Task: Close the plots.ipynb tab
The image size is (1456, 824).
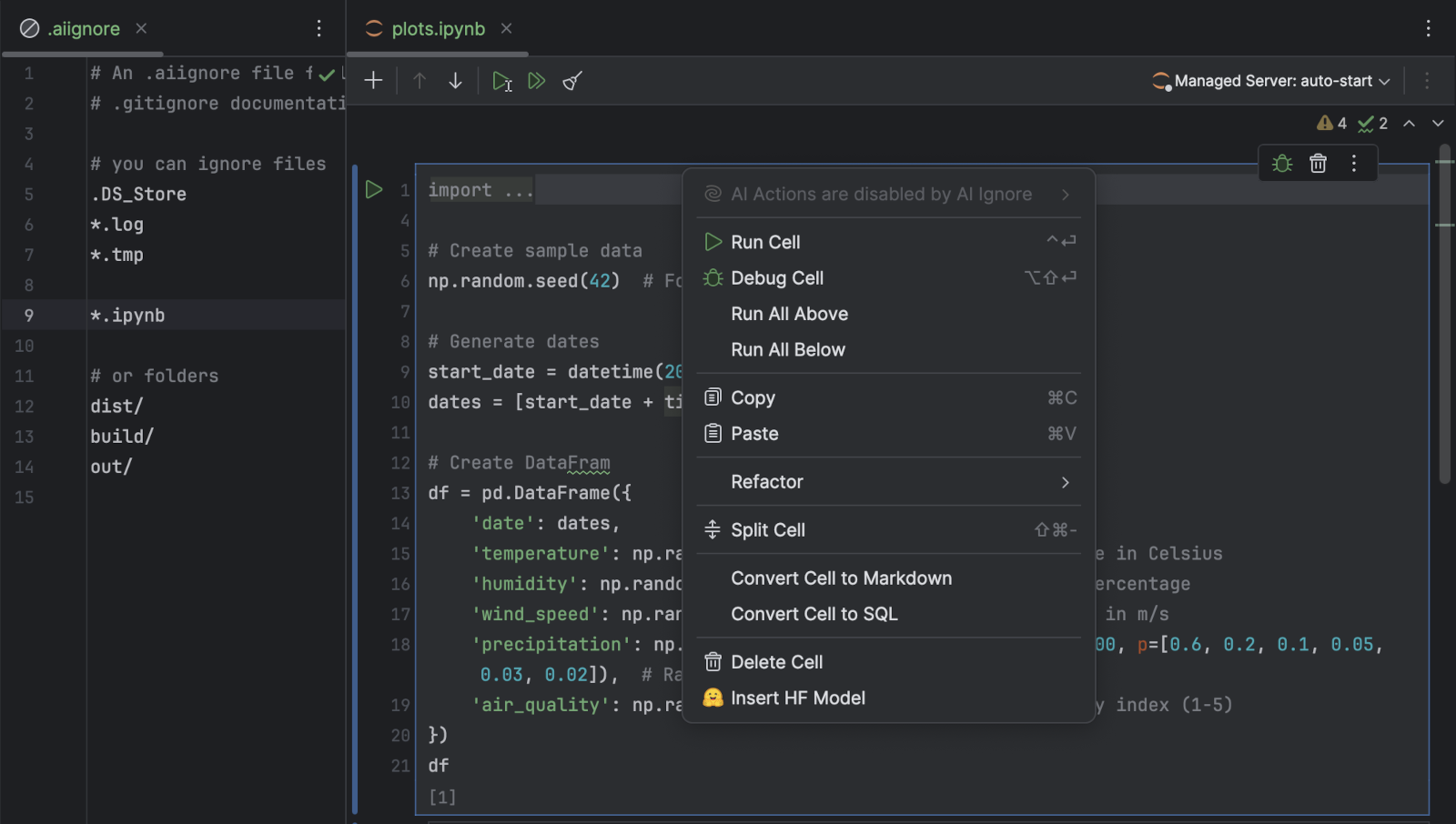Action: point(507,29)
